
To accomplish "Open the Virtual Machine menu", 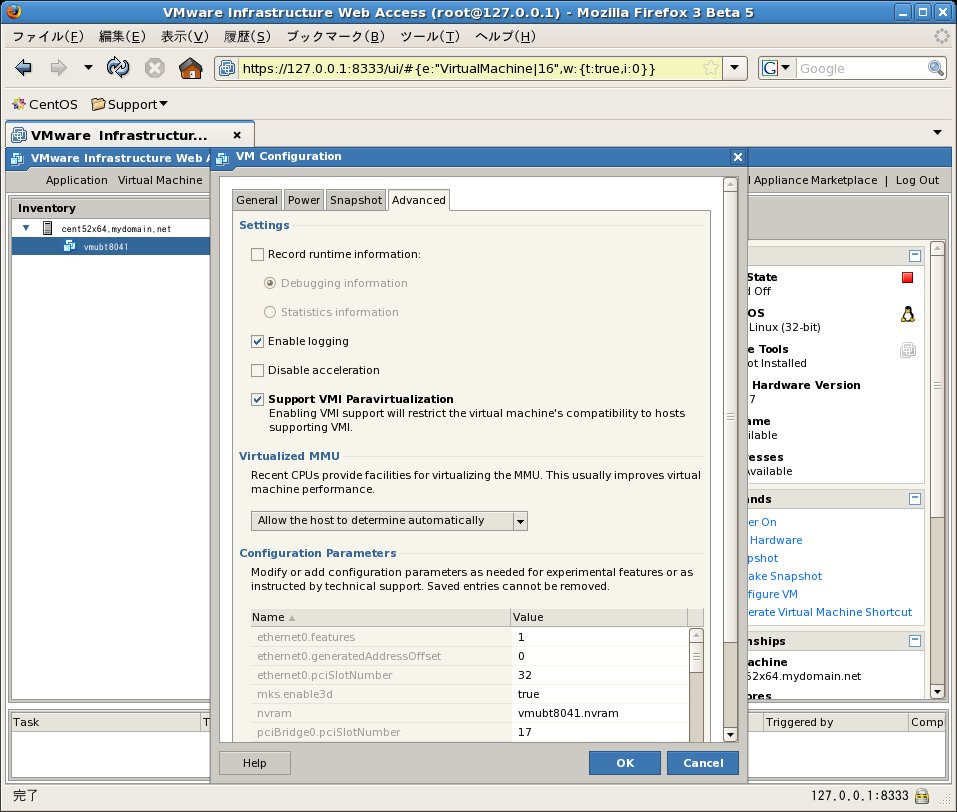I will point(160,180).
